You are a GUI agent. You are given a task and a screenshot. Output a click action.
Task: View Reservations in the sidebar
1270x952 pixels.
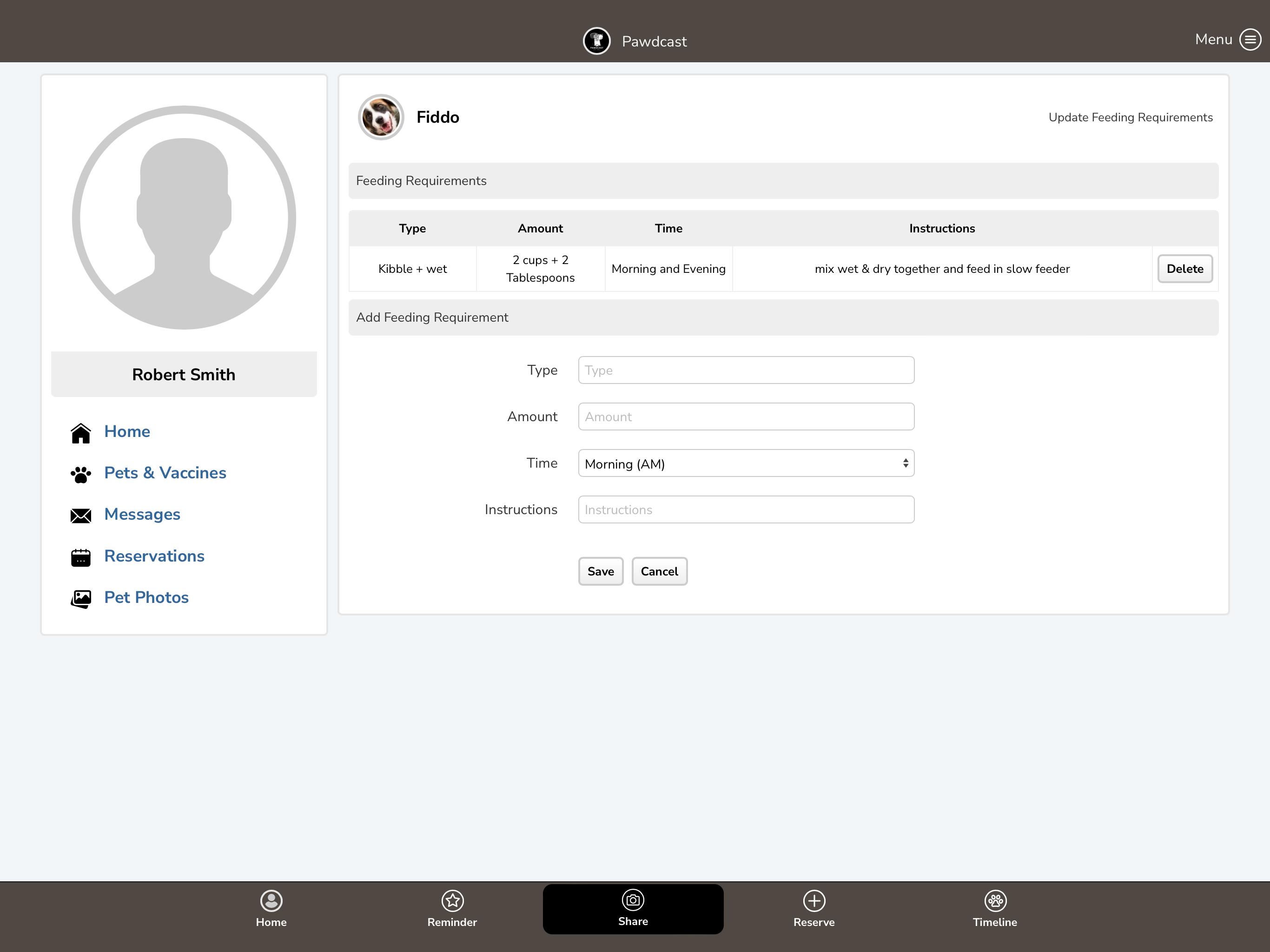click(154, 556)
